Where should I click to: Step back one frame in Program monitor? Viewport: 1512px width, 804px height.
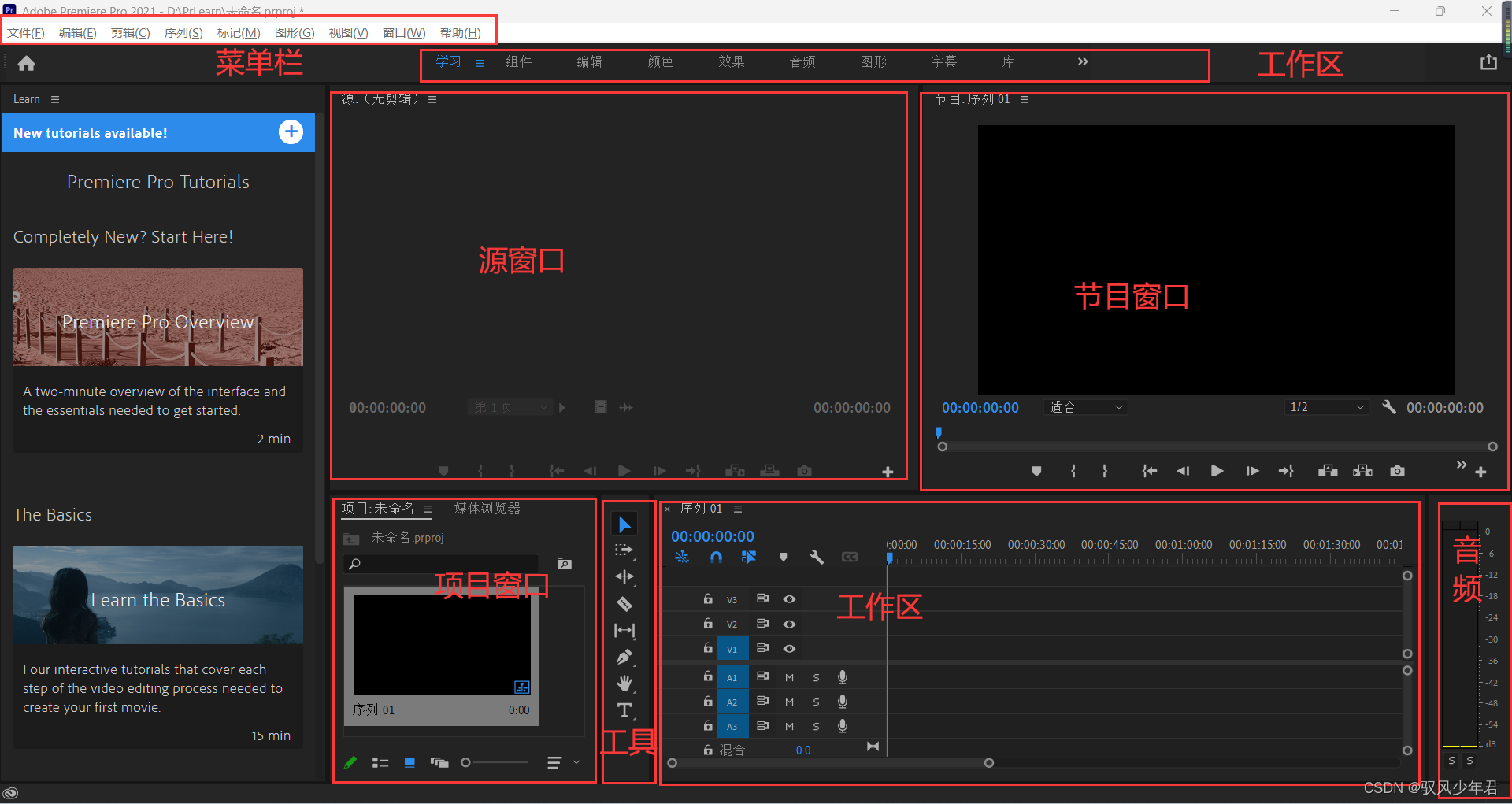1183,471
